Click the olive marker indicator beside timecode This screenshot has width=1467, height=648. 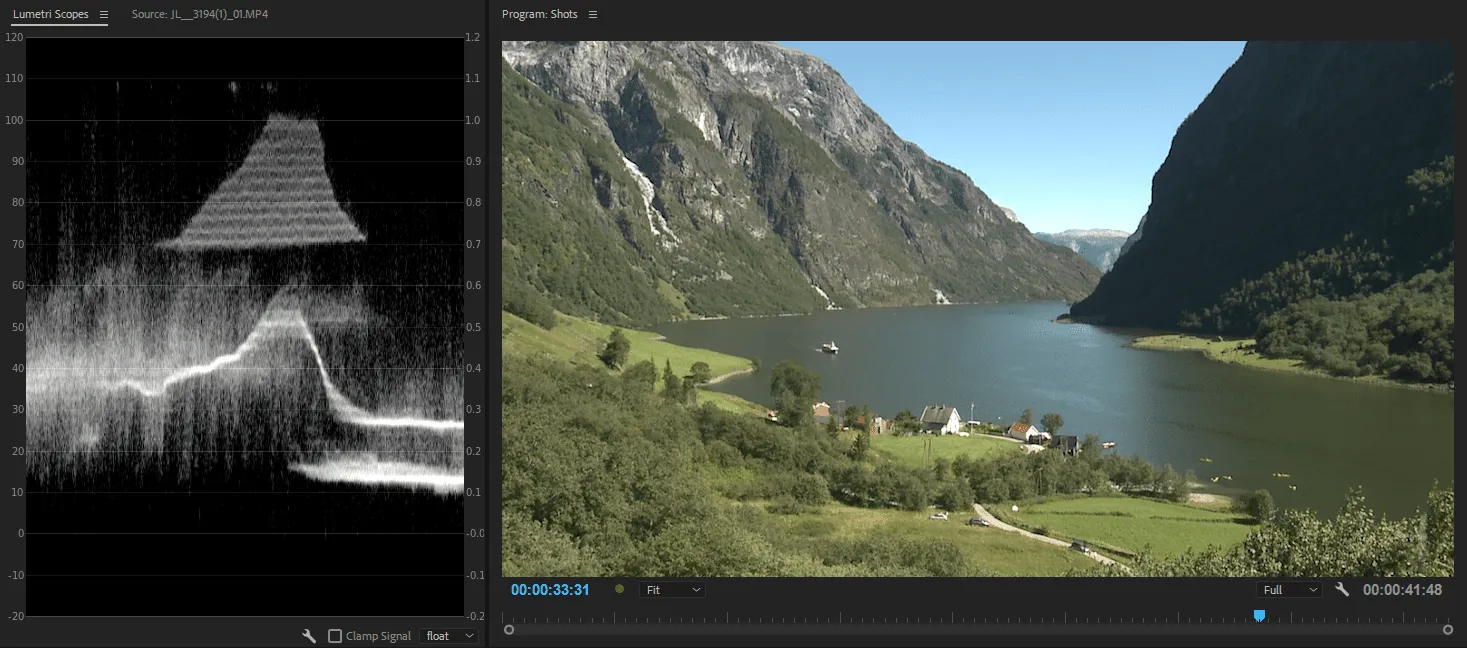coord(620,590)
